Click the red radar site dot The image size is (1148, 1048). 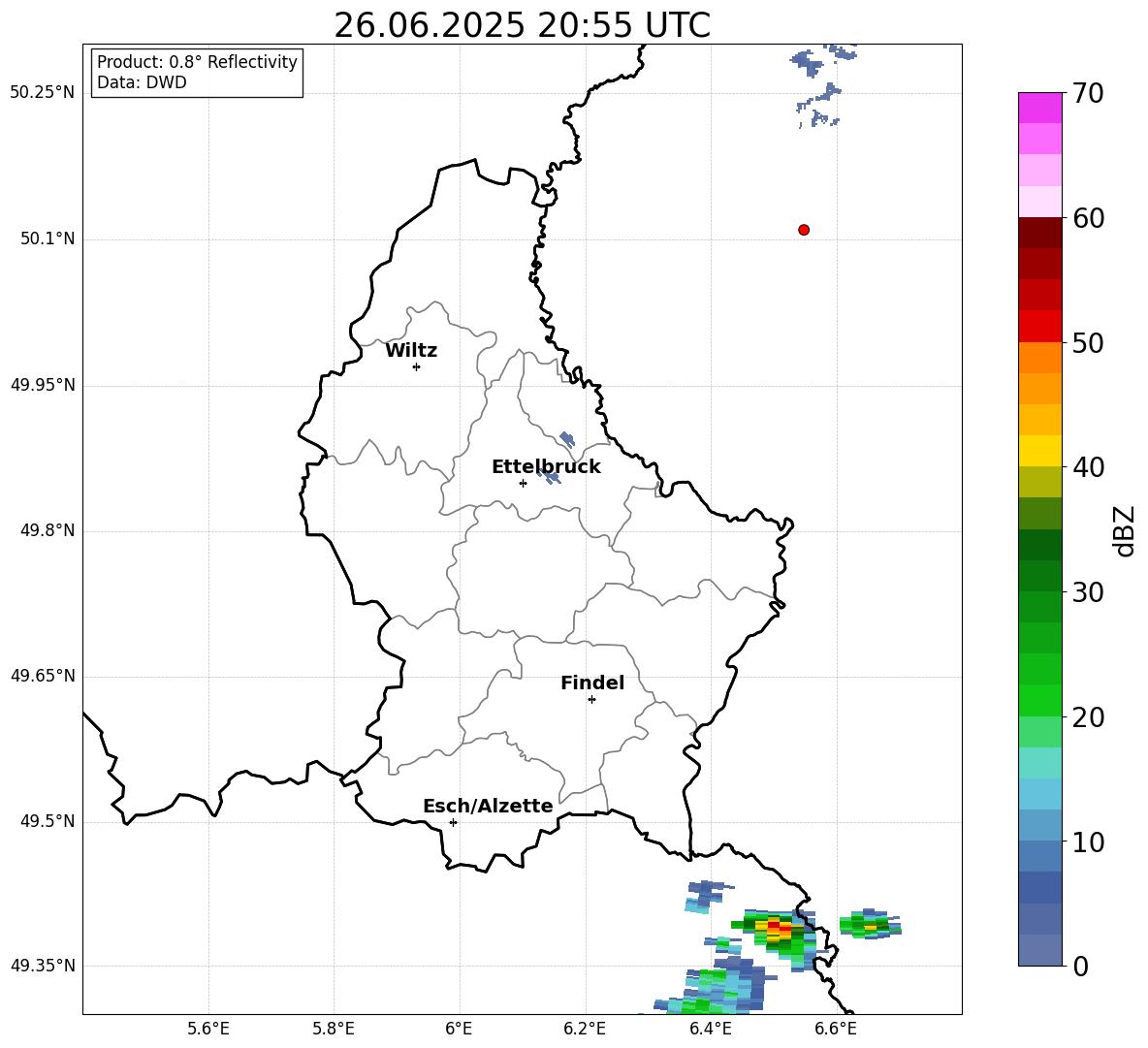(803, 230)
